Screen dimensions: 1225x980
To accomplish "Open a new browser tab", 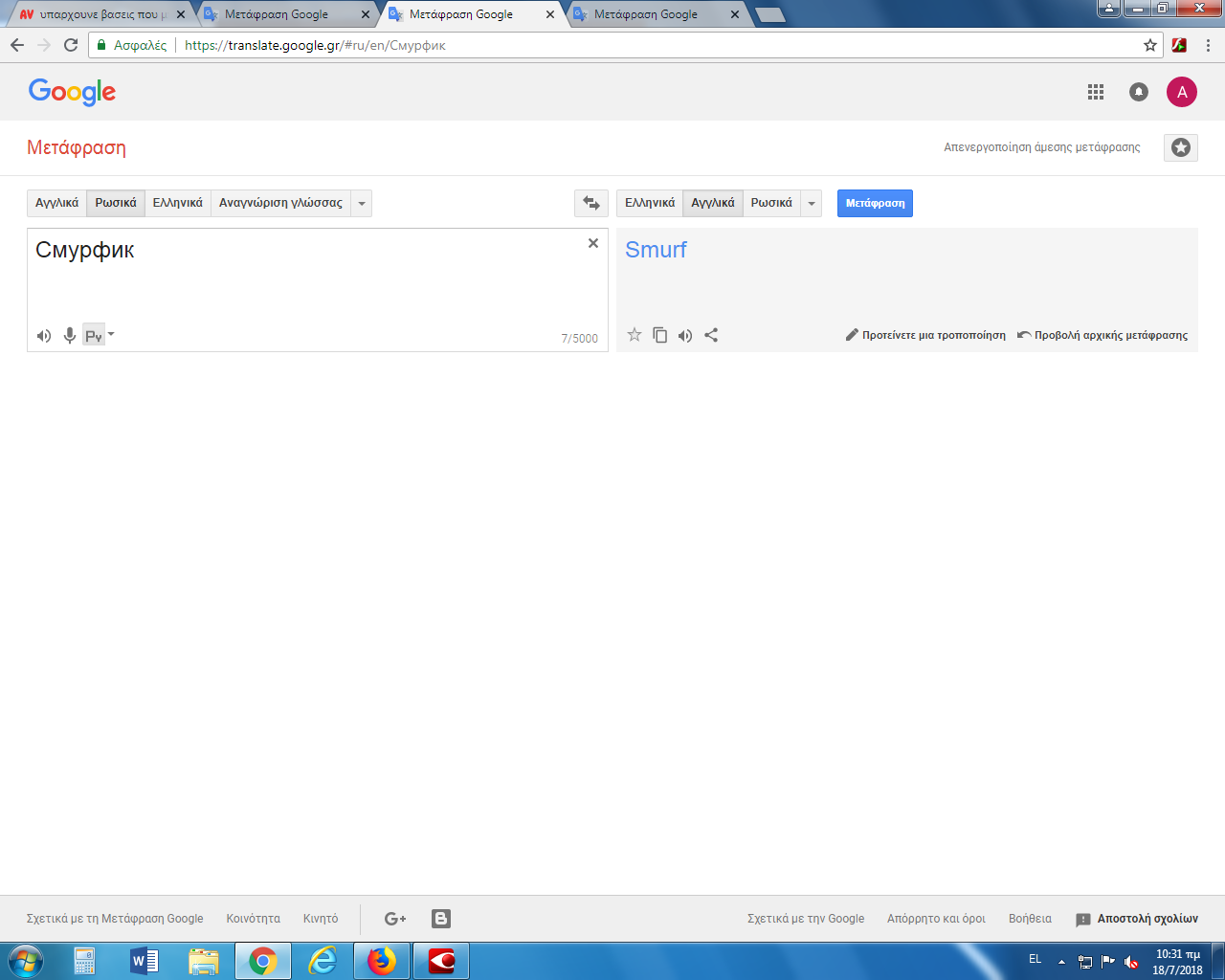I will coord(770,15).
